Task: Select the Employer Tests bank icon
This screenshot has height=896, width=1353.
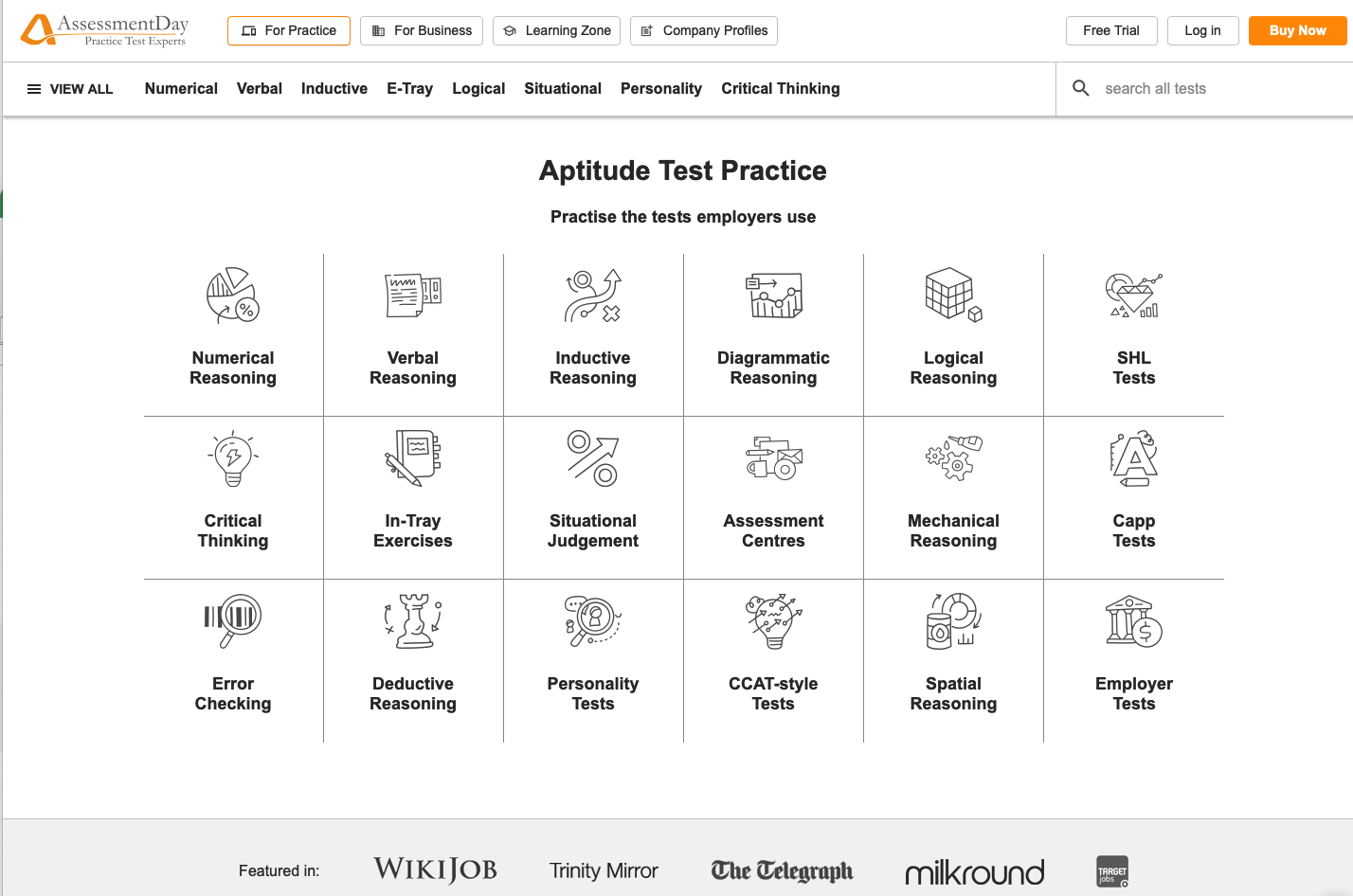Action: tap(1134, 620)
